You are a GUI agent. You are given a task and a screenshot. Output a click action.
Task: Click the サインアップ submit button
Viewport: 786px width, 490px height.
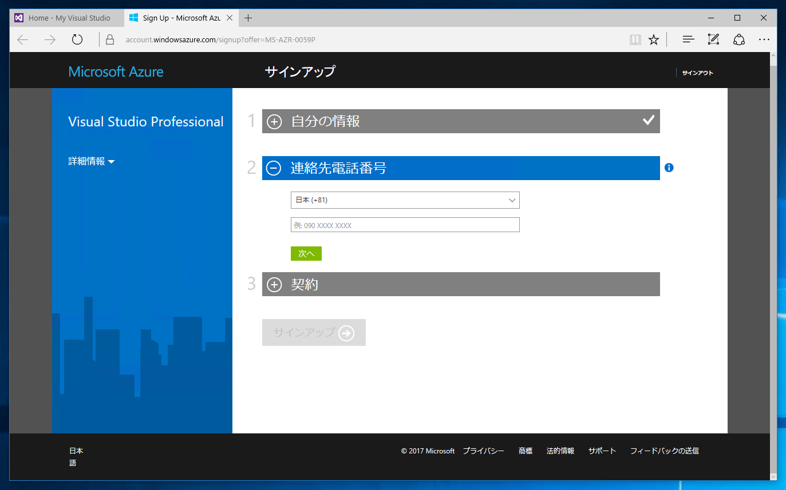click(314, 333)
